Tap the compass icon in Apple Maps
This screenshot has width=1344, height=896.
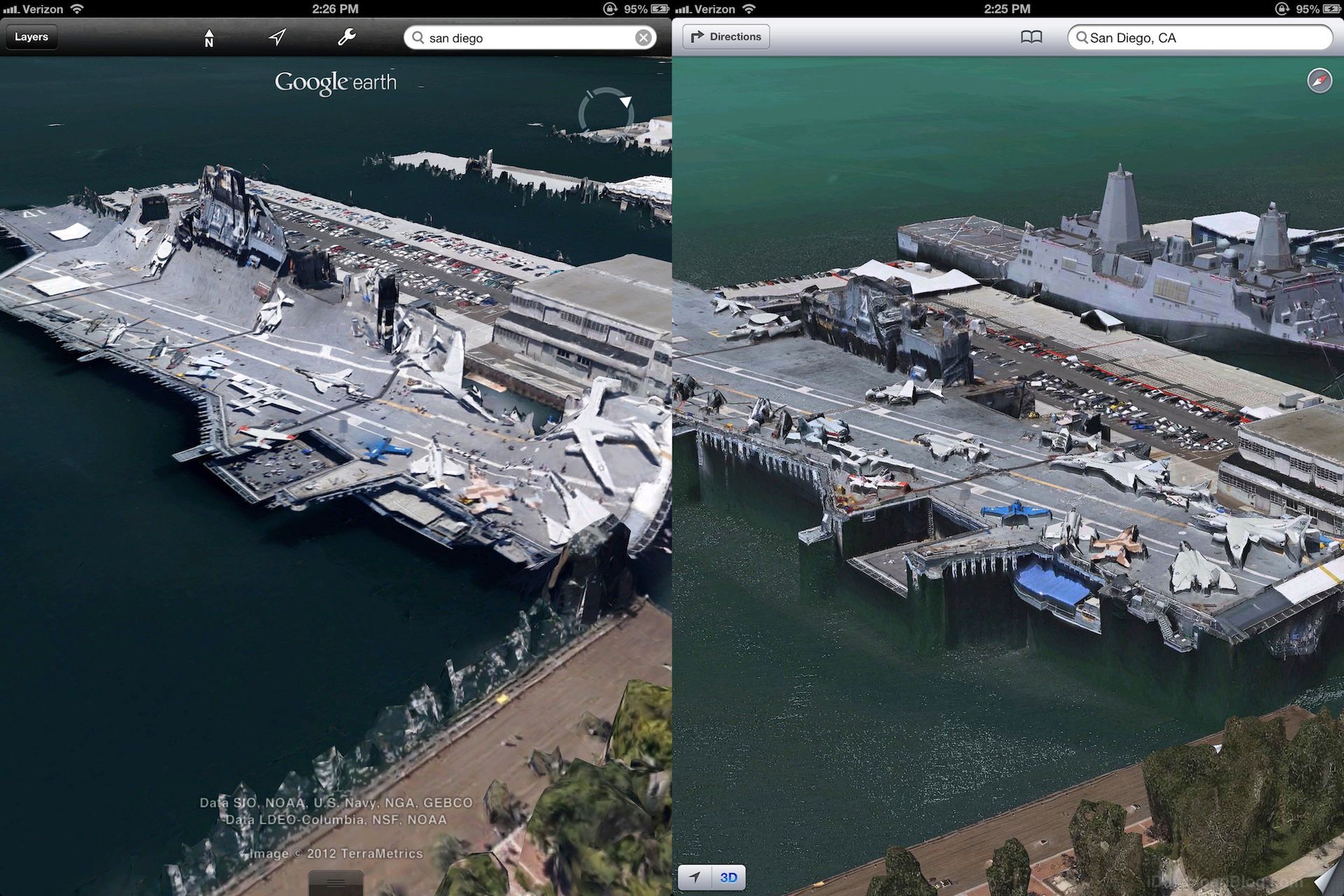click(x=1319, y=81)
